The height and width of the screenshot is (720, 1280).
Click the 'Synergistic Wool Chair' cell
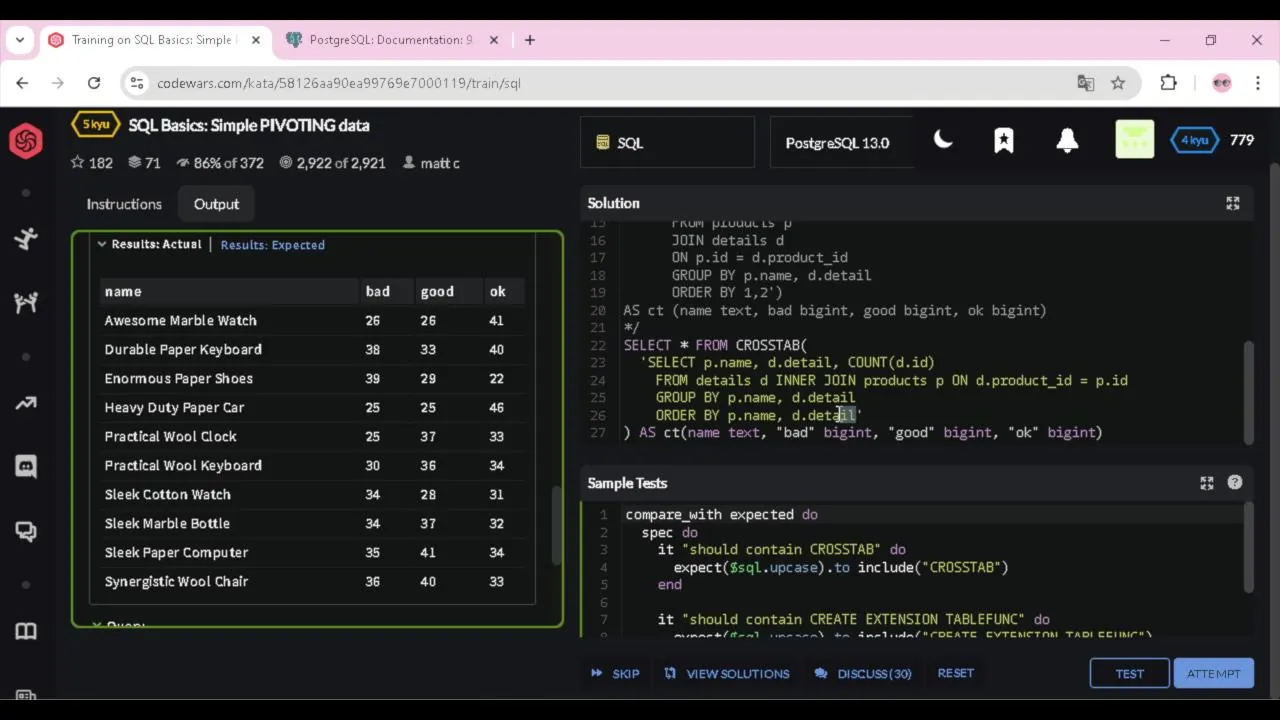pyautogui.click(x=176, y=582)
